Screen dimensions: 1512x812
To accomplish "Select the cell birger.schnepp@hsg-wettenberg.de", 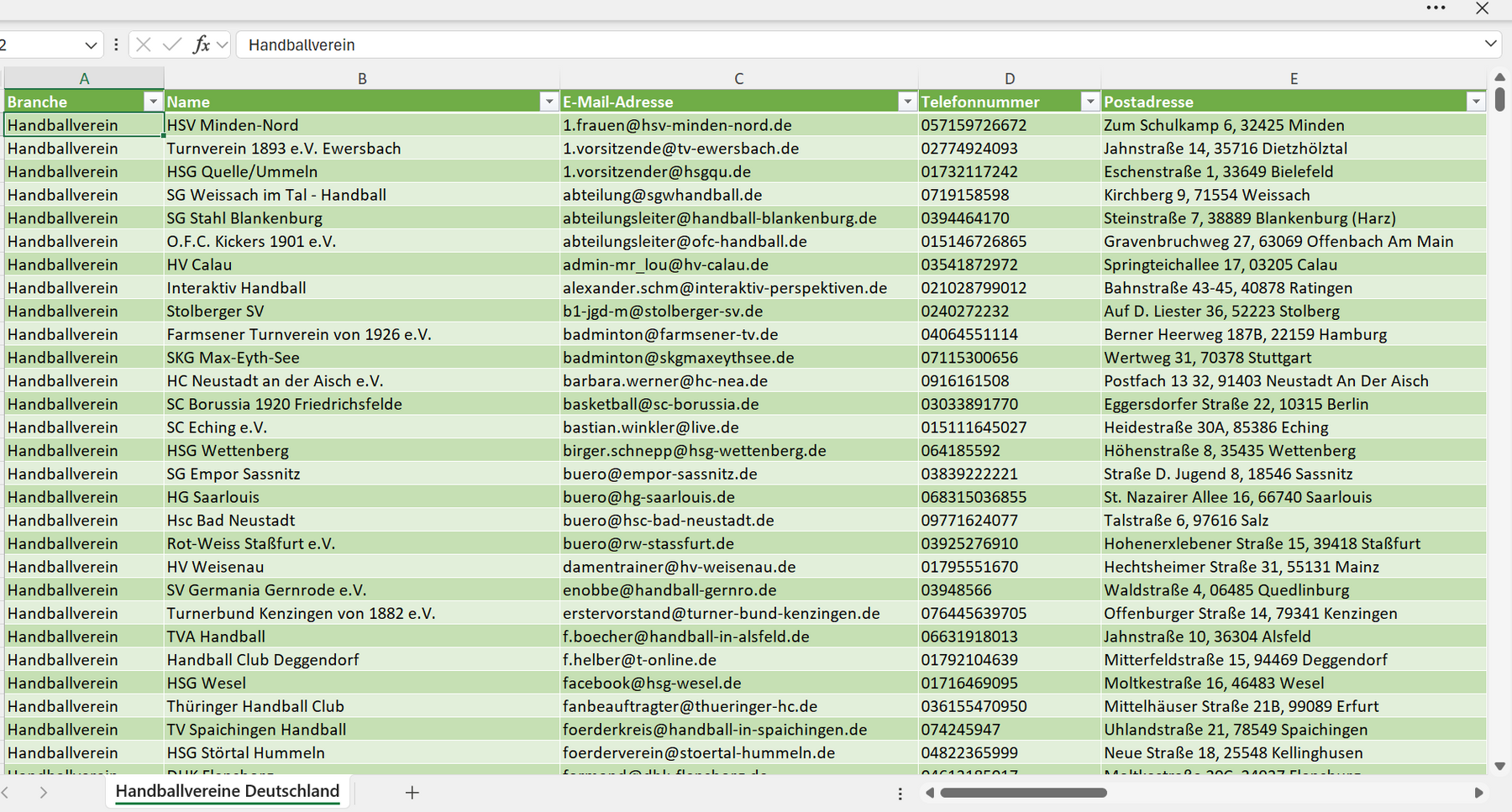I will (739, 451).
